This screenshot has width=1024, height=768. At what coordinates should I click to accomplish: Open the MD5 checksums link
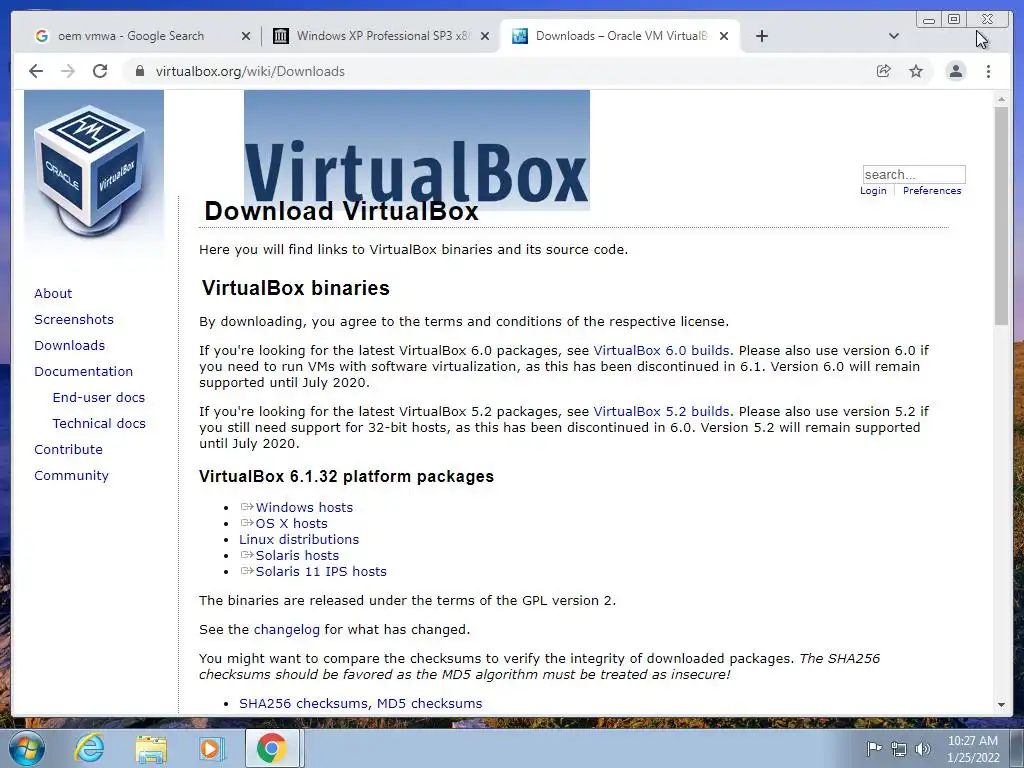click(x=430, y=703)
